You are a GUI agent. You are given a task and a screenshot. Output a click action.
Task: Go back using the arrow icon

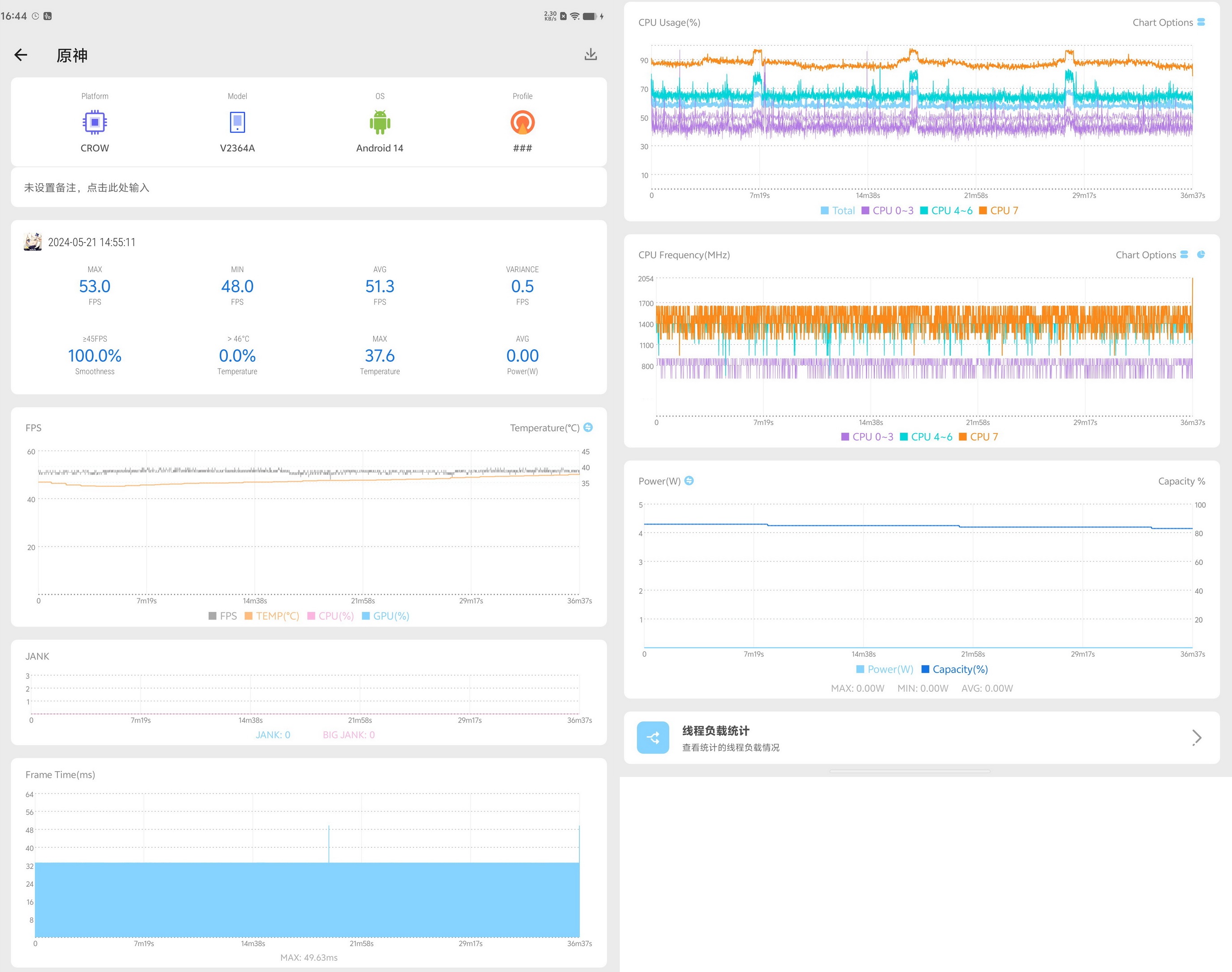click(x=21, y=55)
